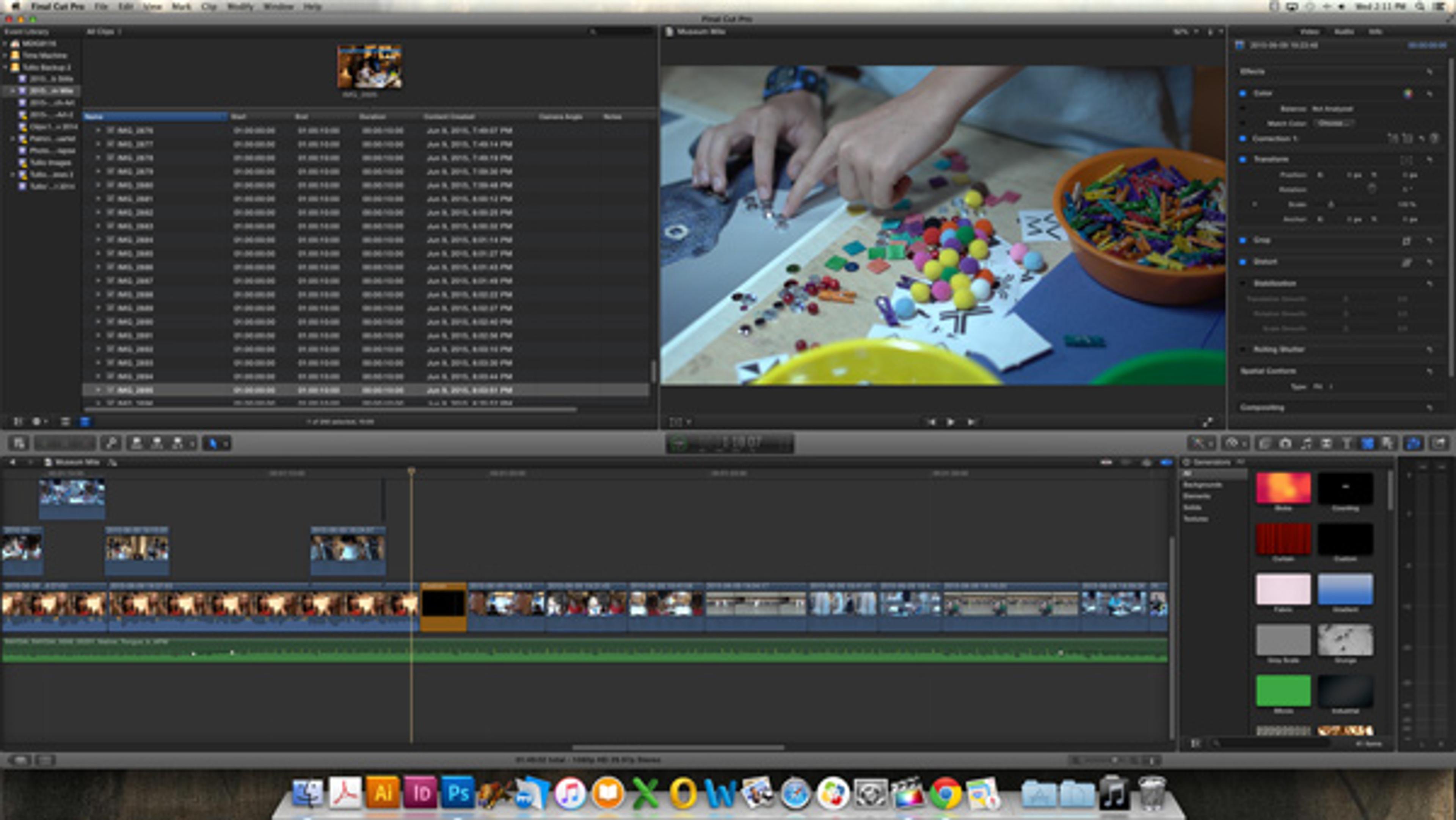Open the Themes browser icon

1388,444
